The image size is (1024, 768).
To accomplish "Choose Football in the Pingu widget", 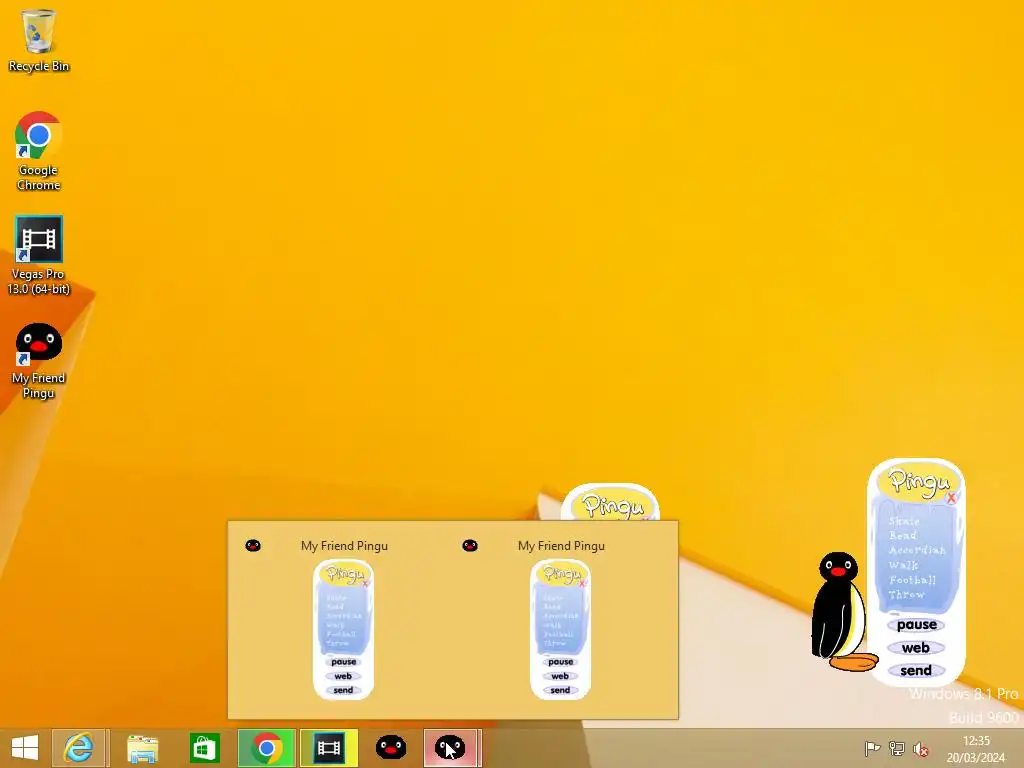I will point(913,580).
